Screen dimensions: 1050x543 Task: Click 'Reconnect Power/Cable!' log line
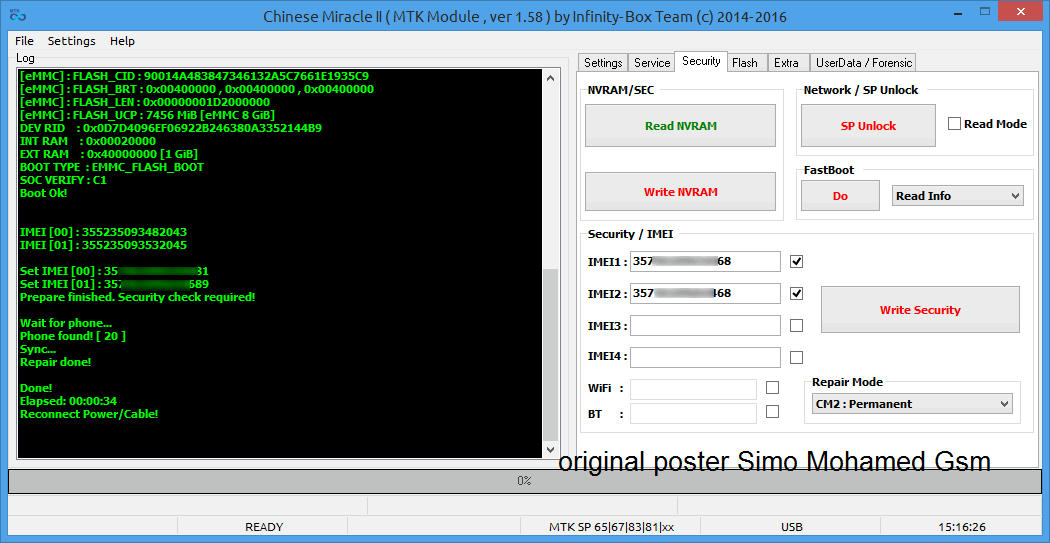(x=89, y=414)
